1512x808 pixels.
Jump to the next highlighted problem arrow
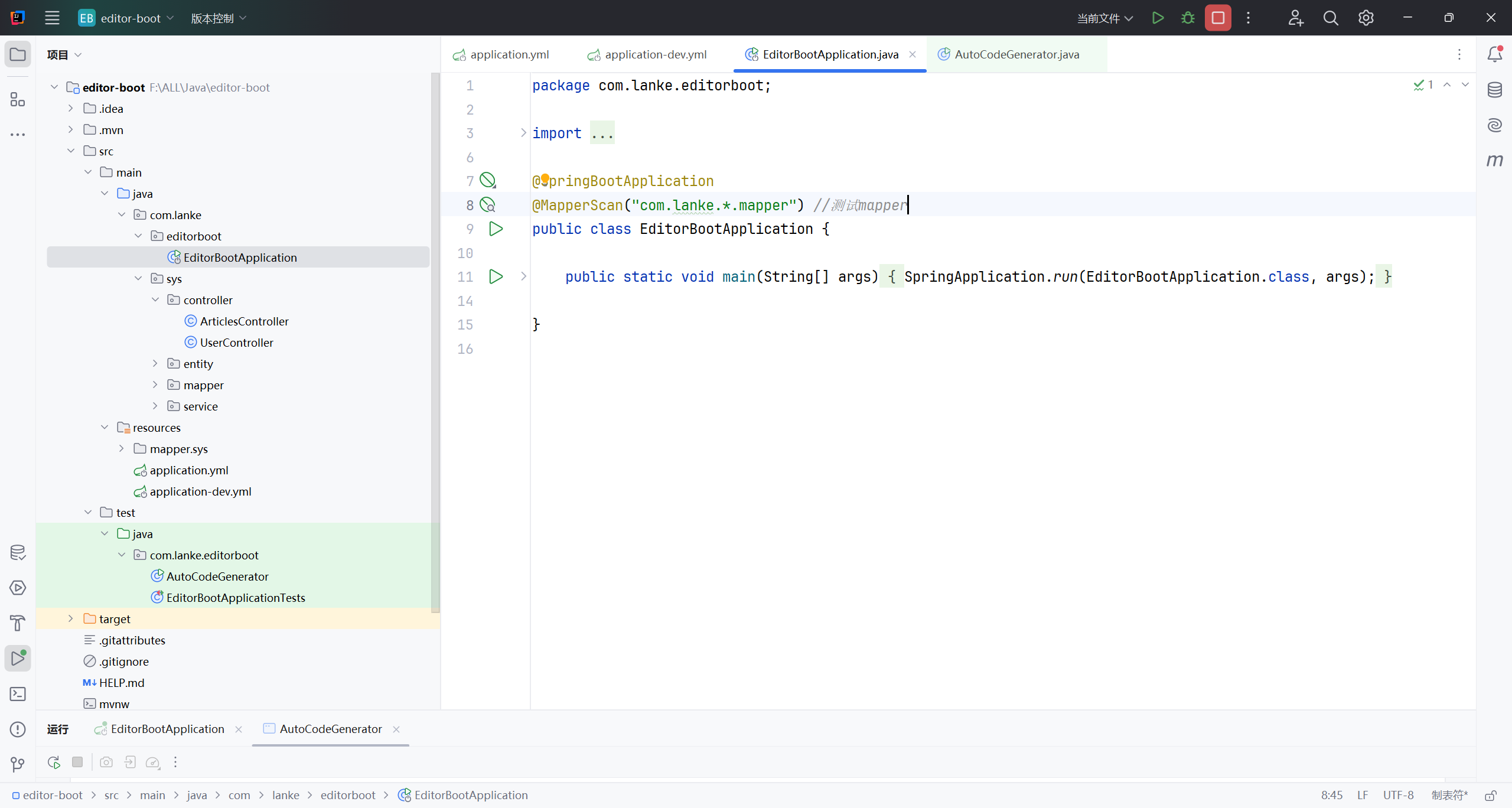point(1465,84)
